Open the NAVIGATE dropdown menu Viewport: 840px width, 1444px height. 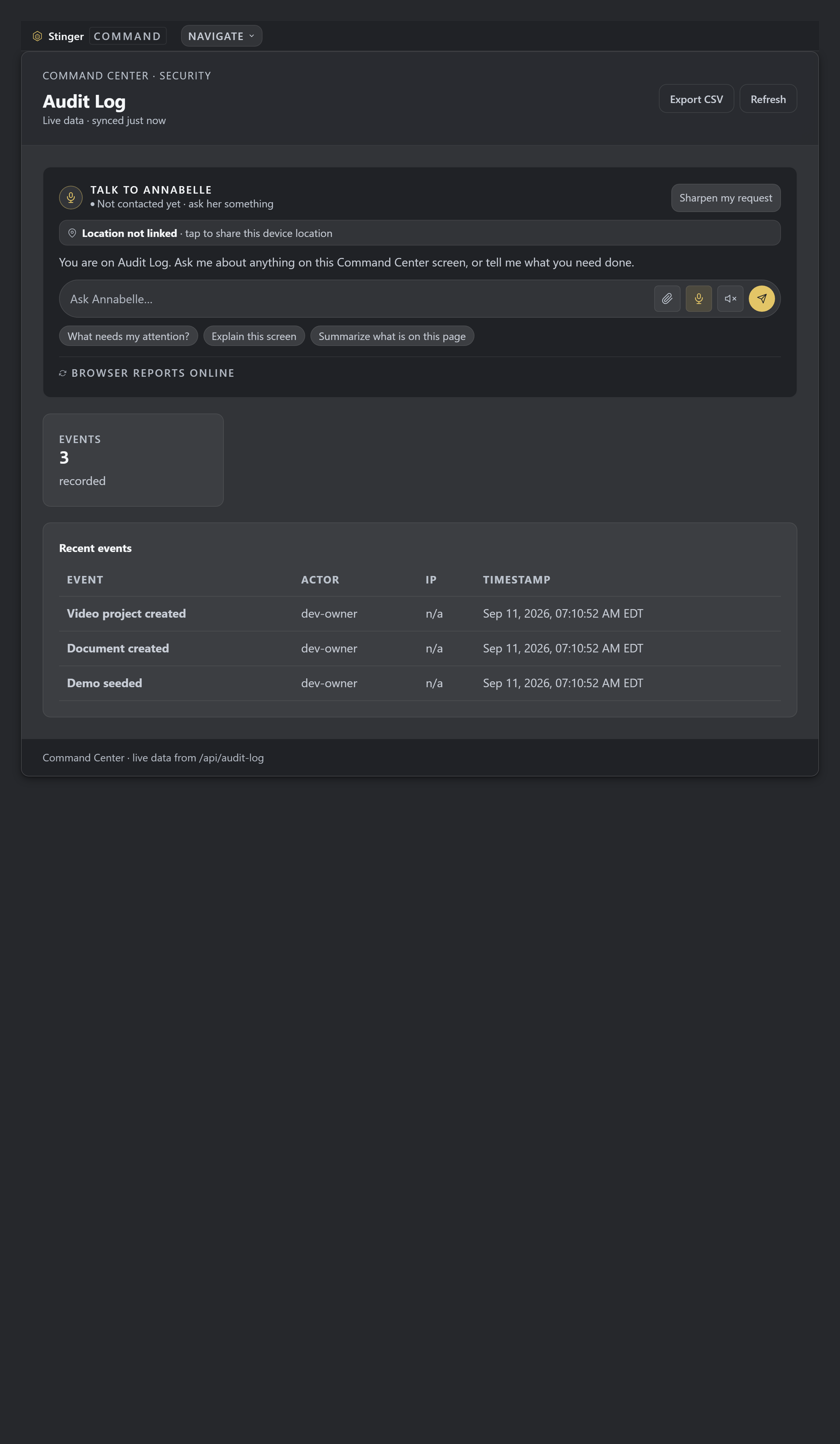click(221, 36)
